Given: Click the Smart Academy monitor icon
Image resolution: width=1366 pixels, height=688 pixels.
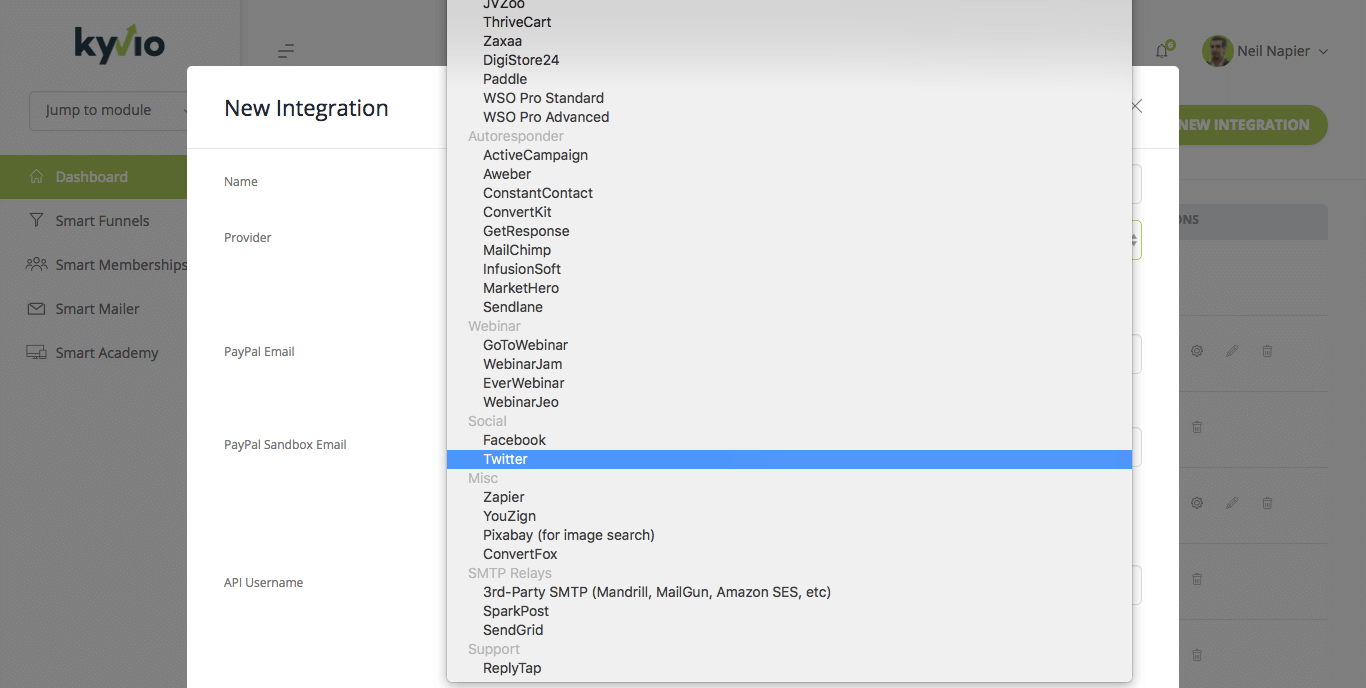Looking at the screenshot, I should point(37,353).
